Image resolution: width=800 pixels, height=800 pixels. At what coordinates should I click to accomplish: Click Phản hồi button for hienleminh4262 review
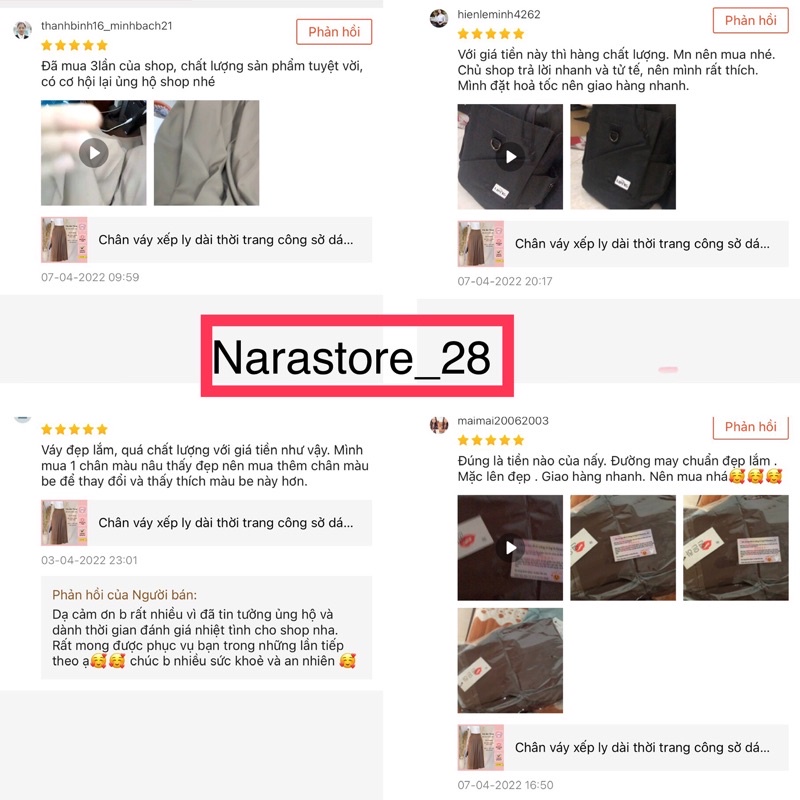750,20
